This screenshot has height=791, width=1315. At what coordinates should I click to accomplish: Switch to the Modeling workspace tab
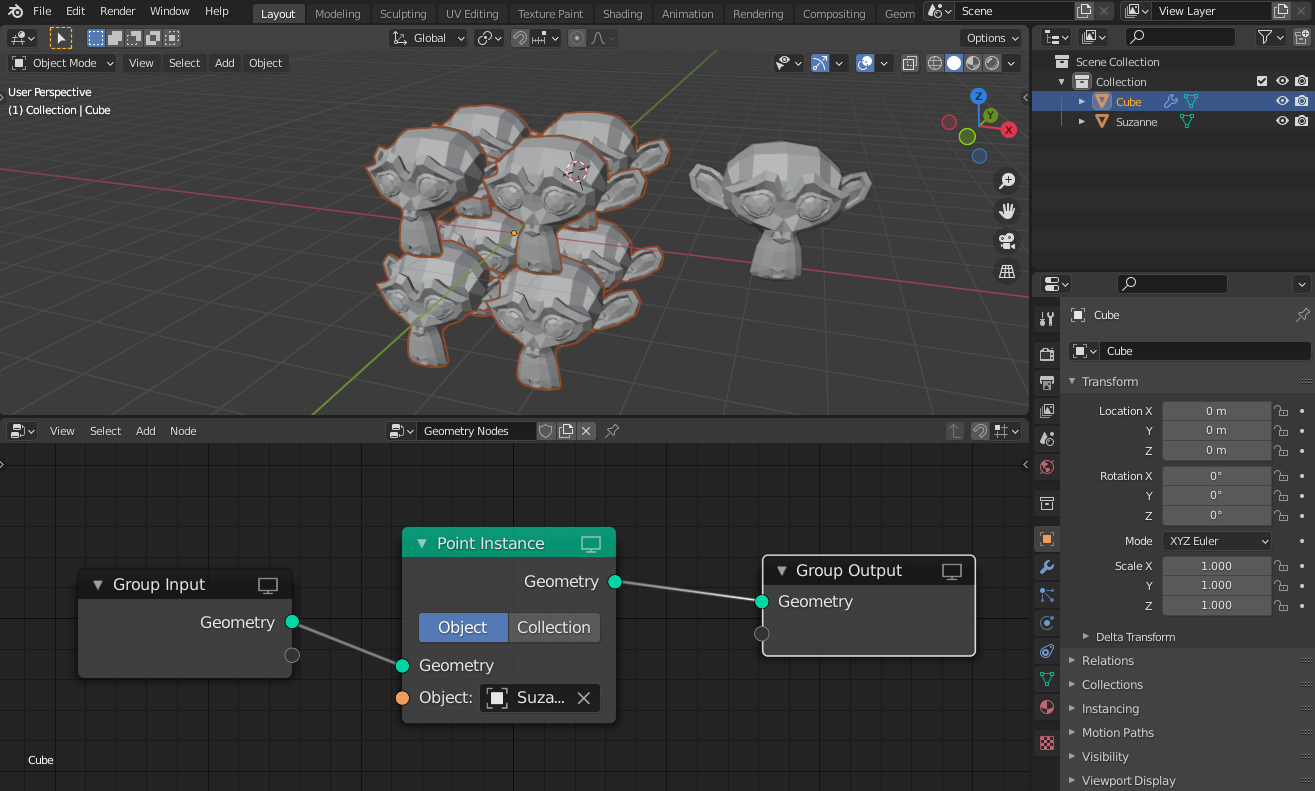(x=337, y=14)
